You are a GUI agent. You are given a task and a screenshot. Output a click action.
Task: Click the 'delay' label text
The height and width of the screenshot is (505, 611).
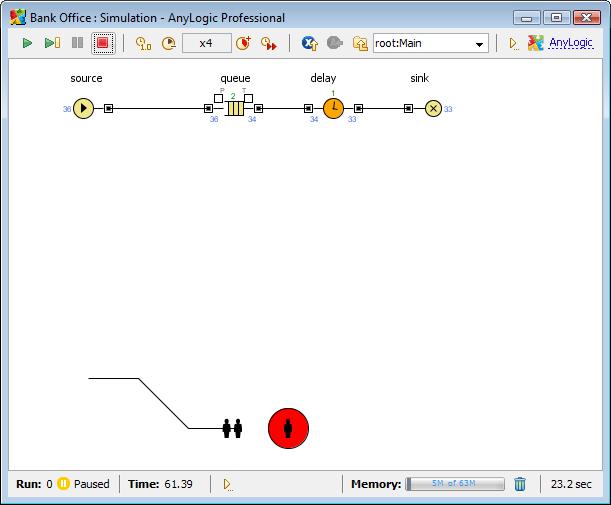(323, 78)
